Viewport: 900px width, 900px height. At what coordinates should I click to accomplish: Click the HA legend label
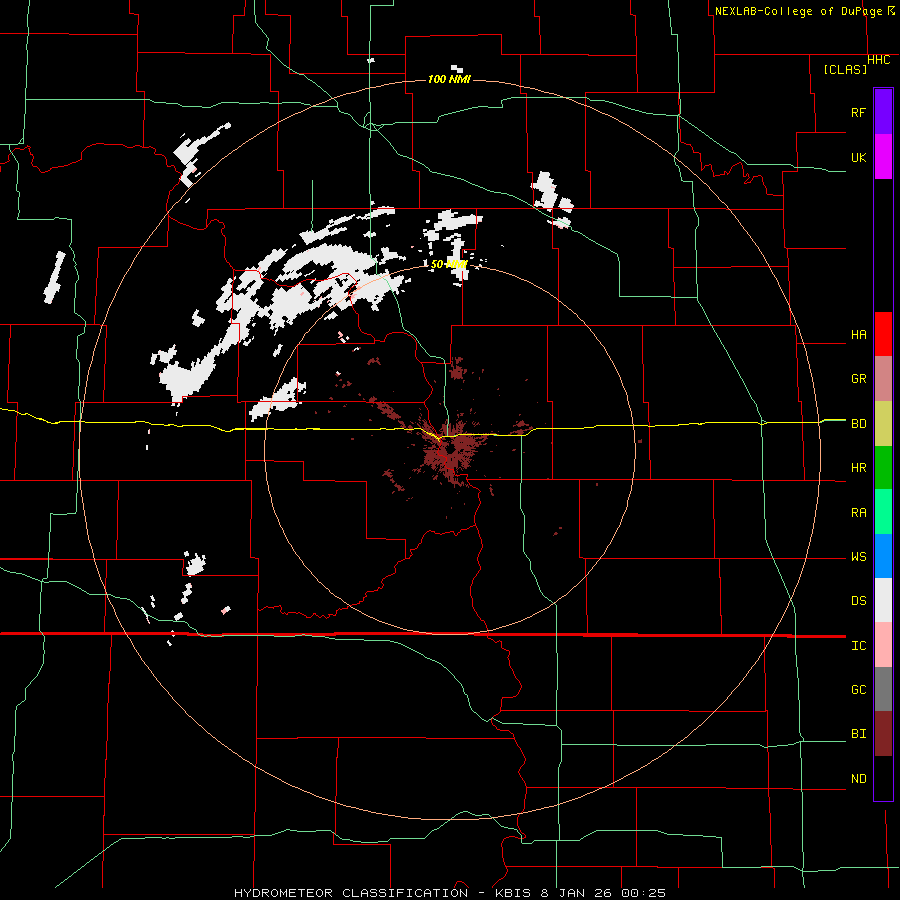pos(858,334)
